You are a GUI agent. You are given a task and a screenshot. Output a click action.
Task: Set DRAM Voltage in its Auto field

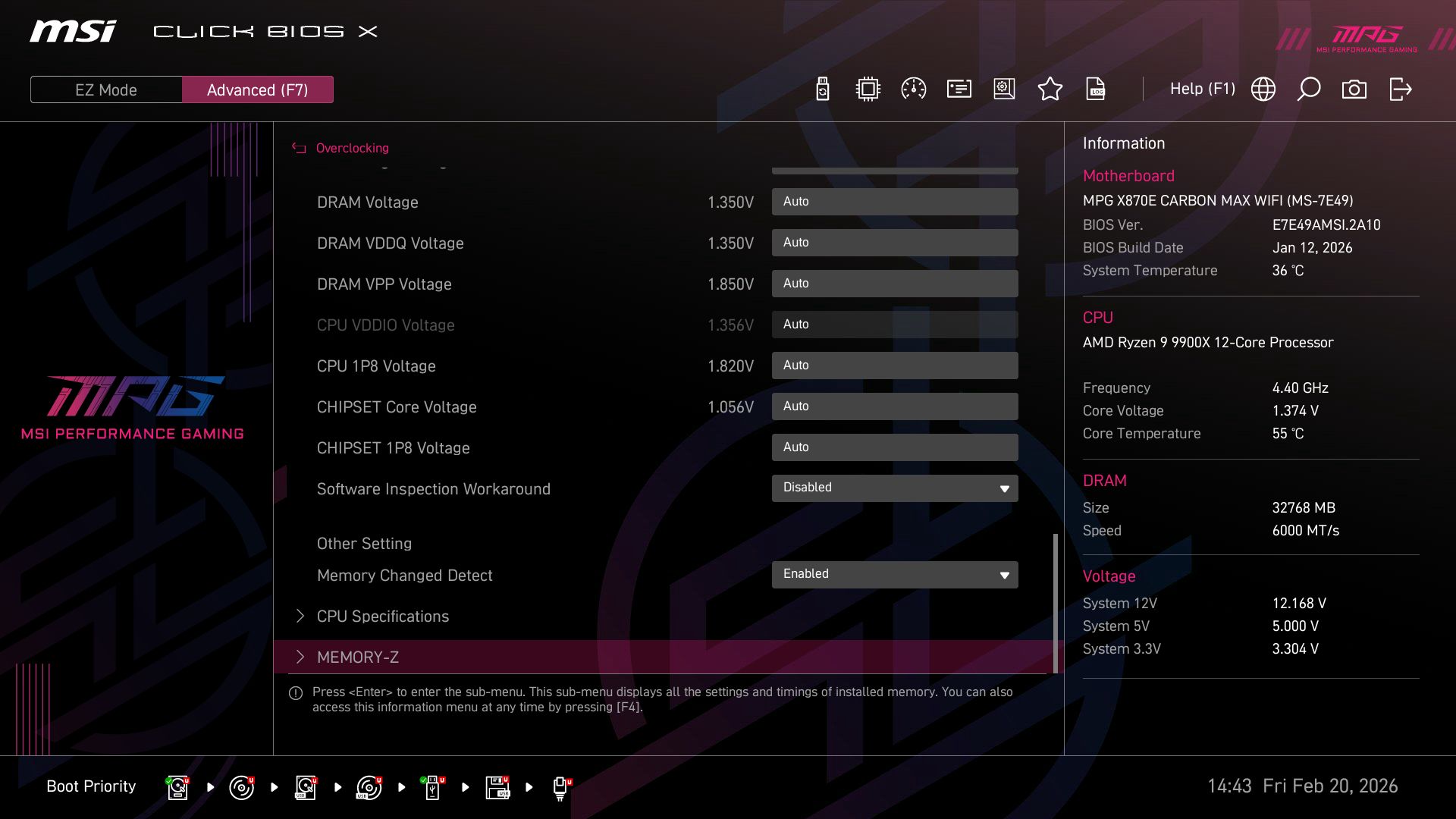point(895,201)
